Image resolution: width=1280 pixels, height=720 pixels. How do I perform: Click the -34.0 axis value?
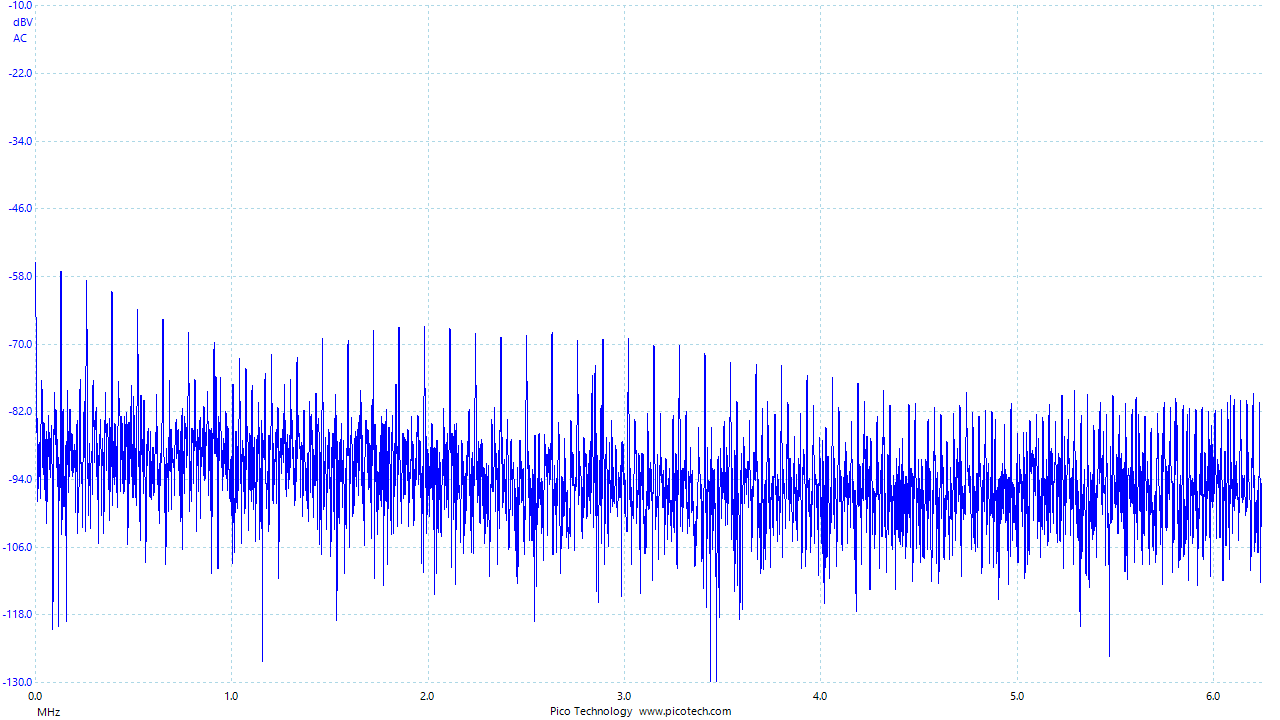click(x=20, y=141)
